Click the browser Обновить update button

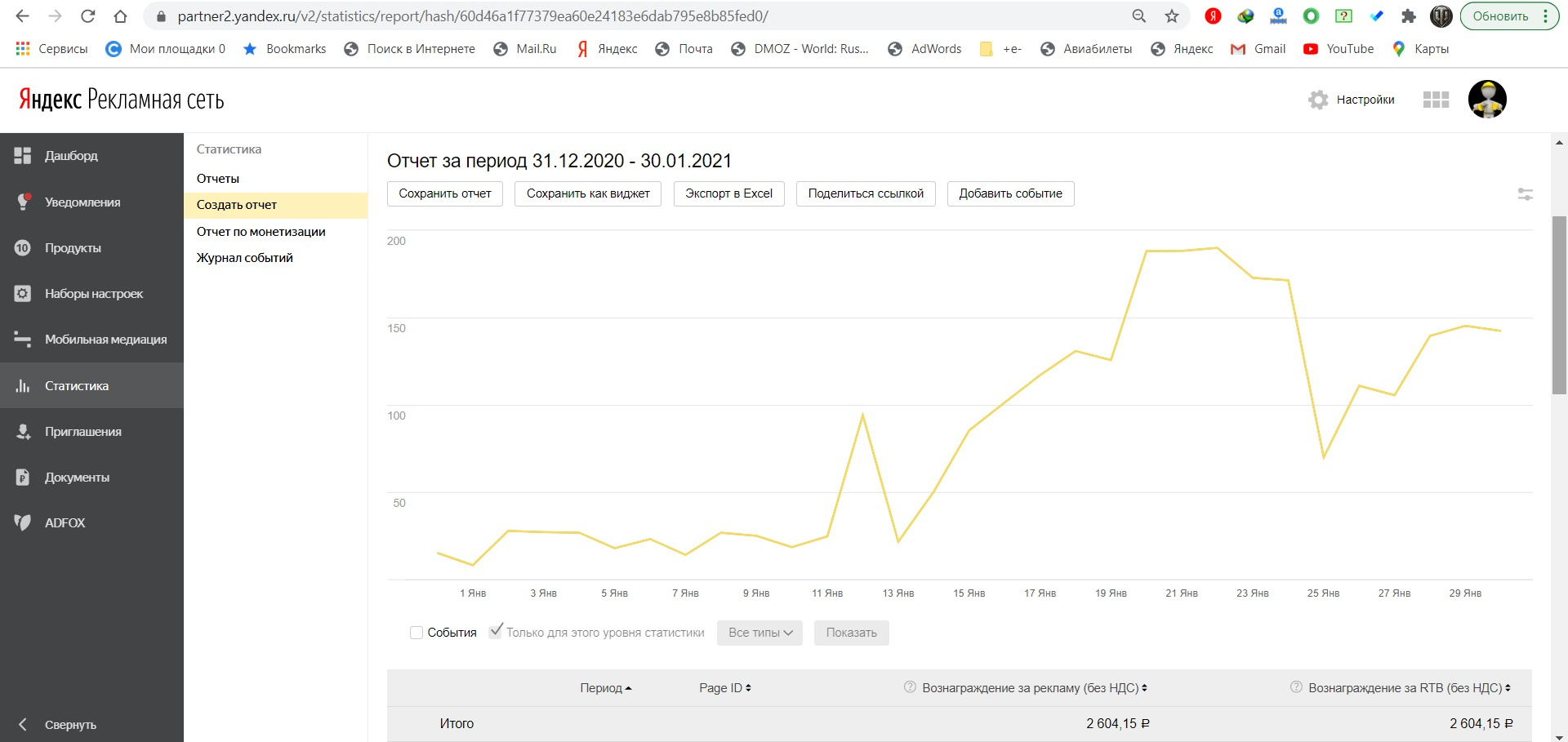(x=1509, y=16)
